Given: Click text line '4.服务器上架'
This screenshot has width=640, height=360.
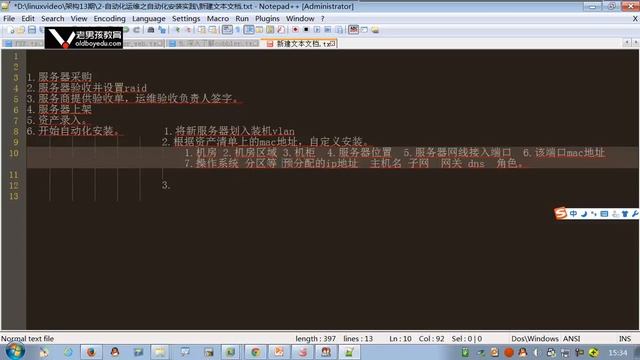Looking at the screenshot, I should [59, 109].
